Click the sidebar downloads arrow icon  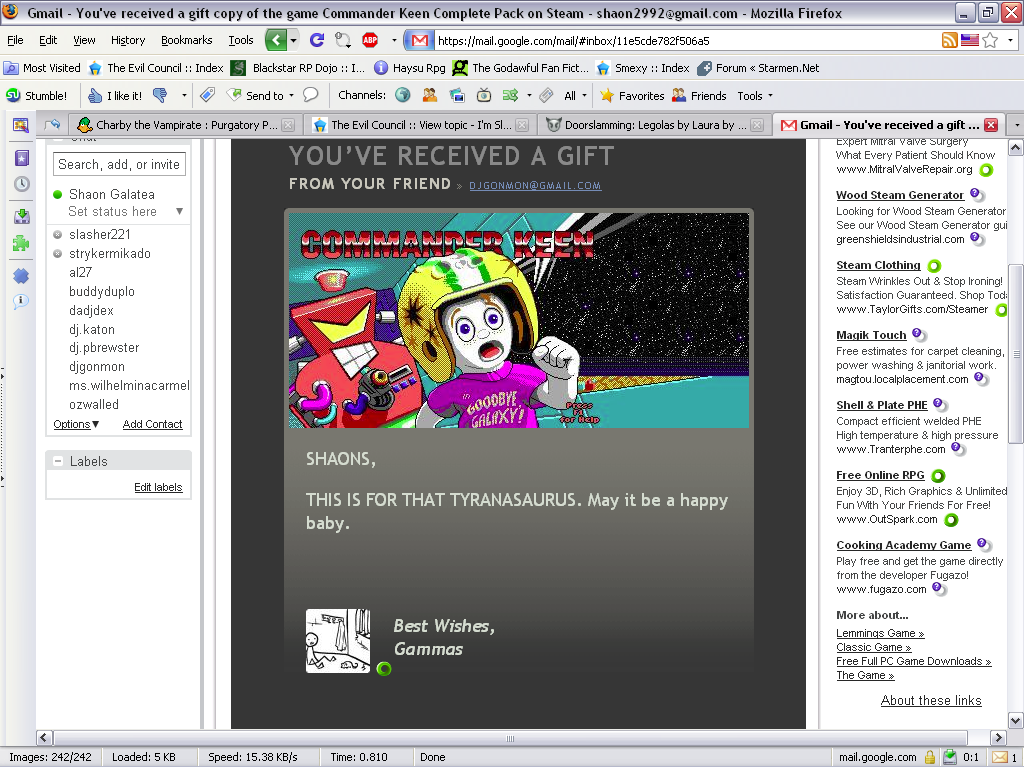tap(22, 216)
